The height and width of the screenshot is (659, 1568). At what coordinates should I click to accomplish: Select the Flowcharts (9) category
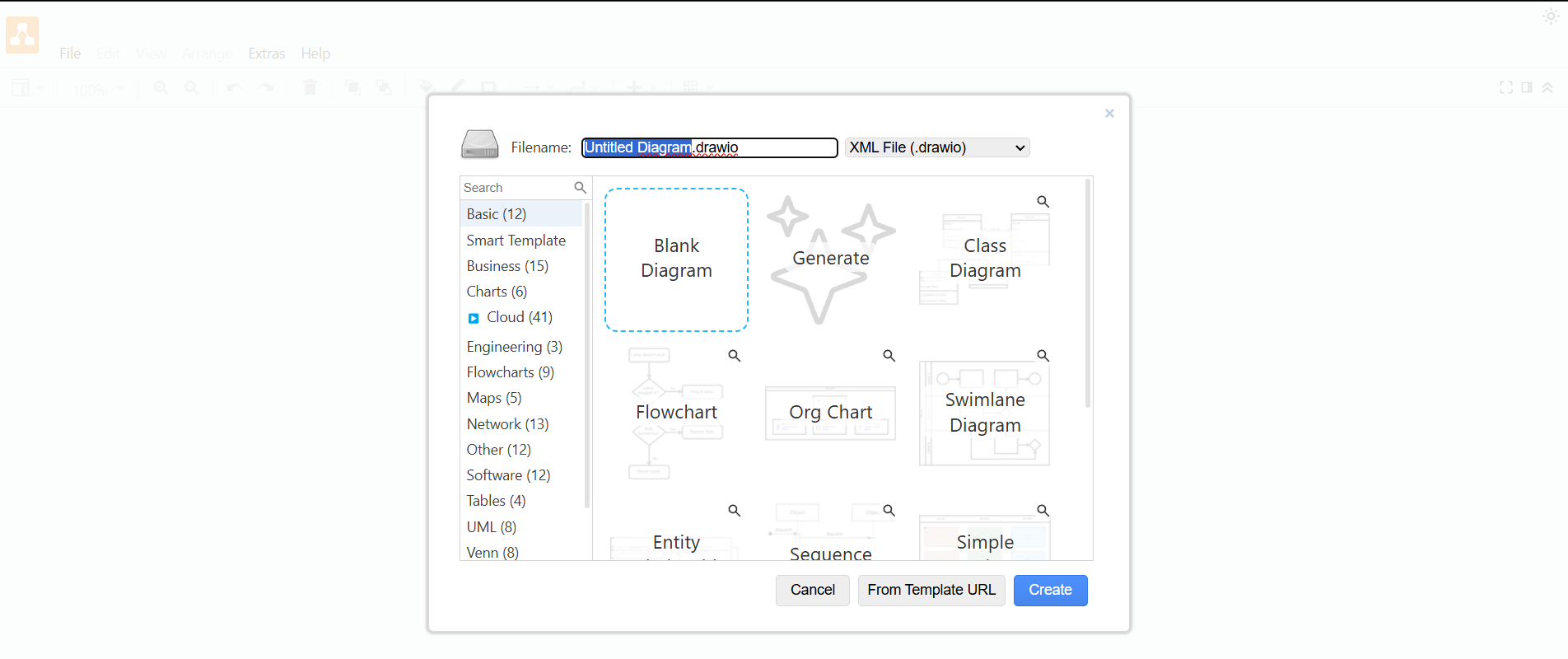521,372
